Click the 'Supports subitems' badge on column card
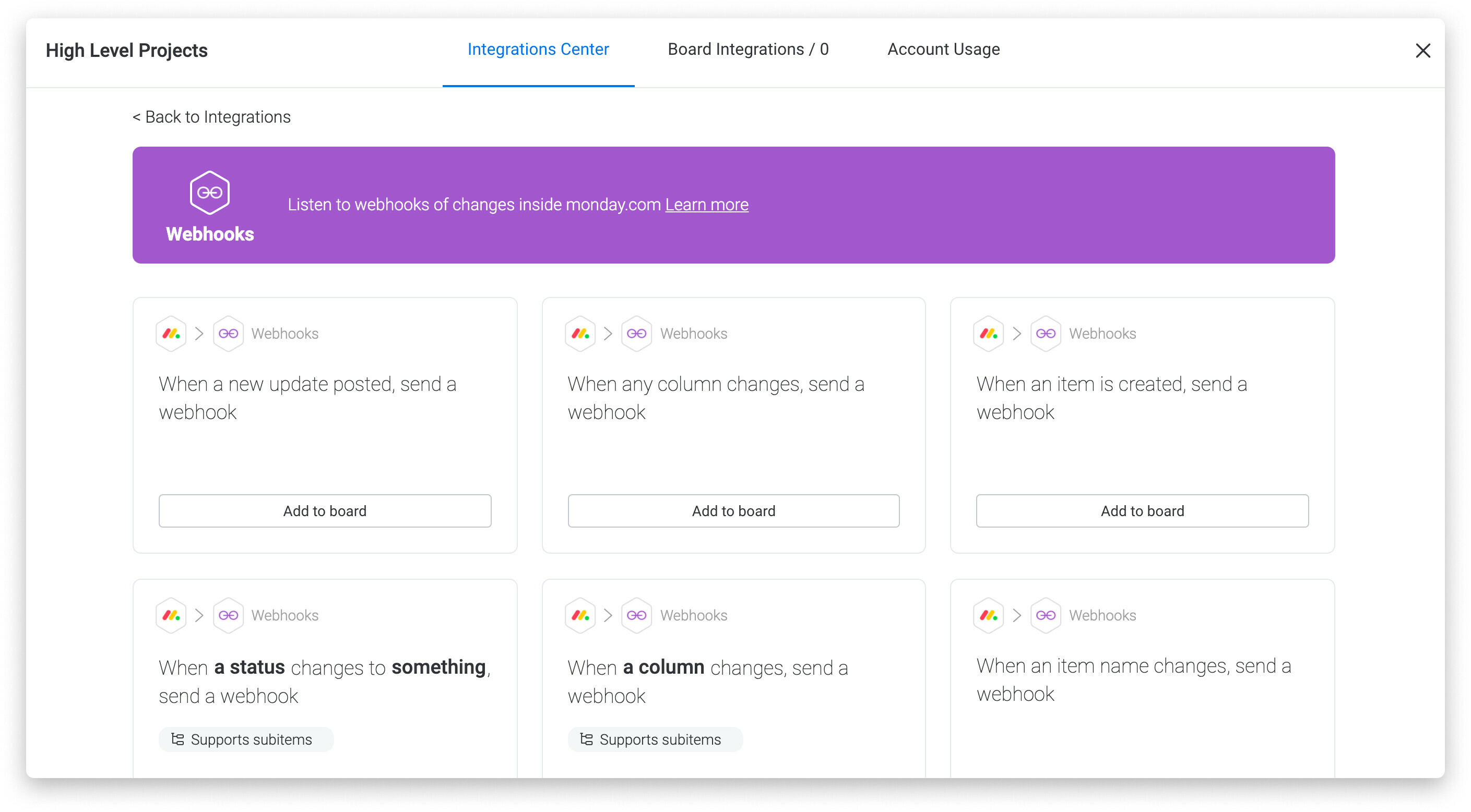This screenshot has width=1471, height=812. point(655,739)
